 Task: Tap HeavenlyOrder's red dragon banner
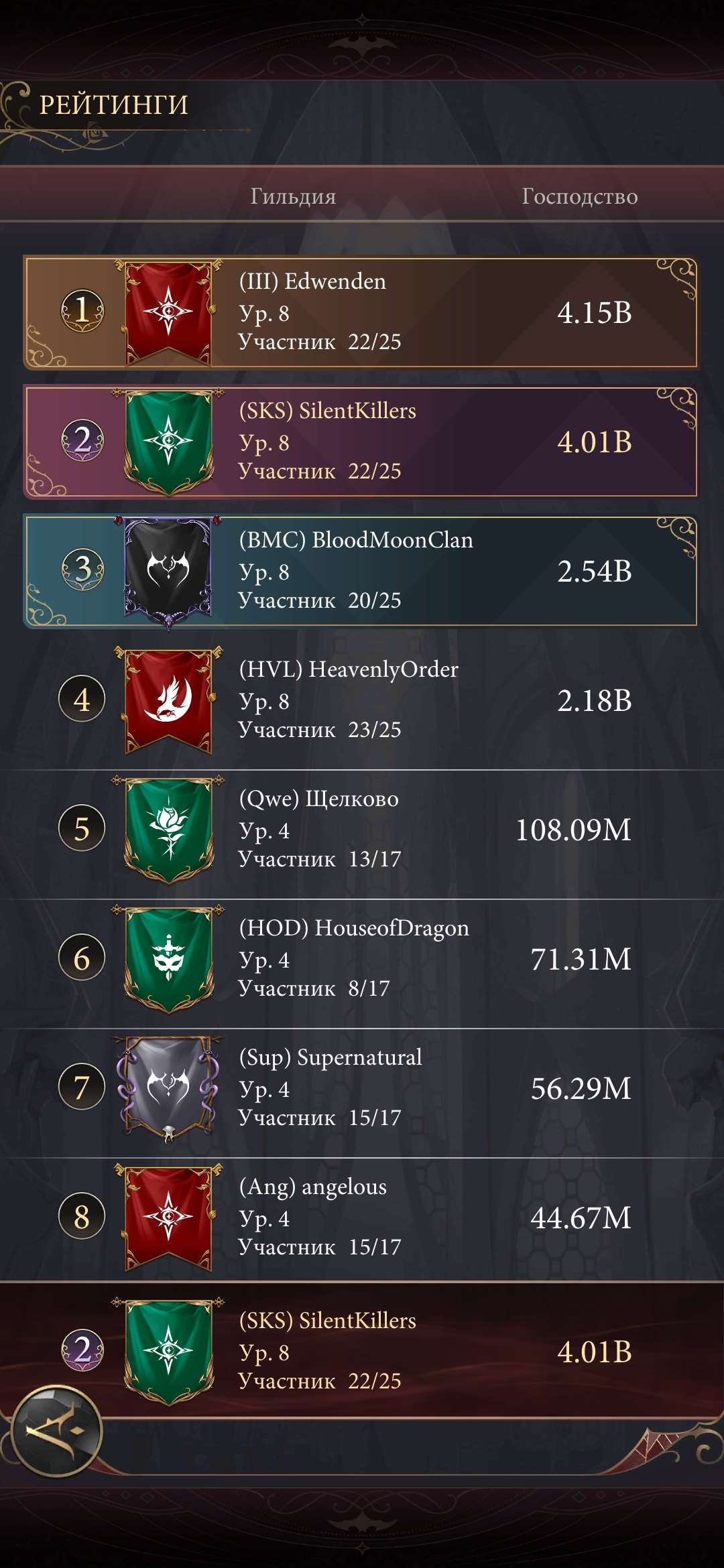169,700
